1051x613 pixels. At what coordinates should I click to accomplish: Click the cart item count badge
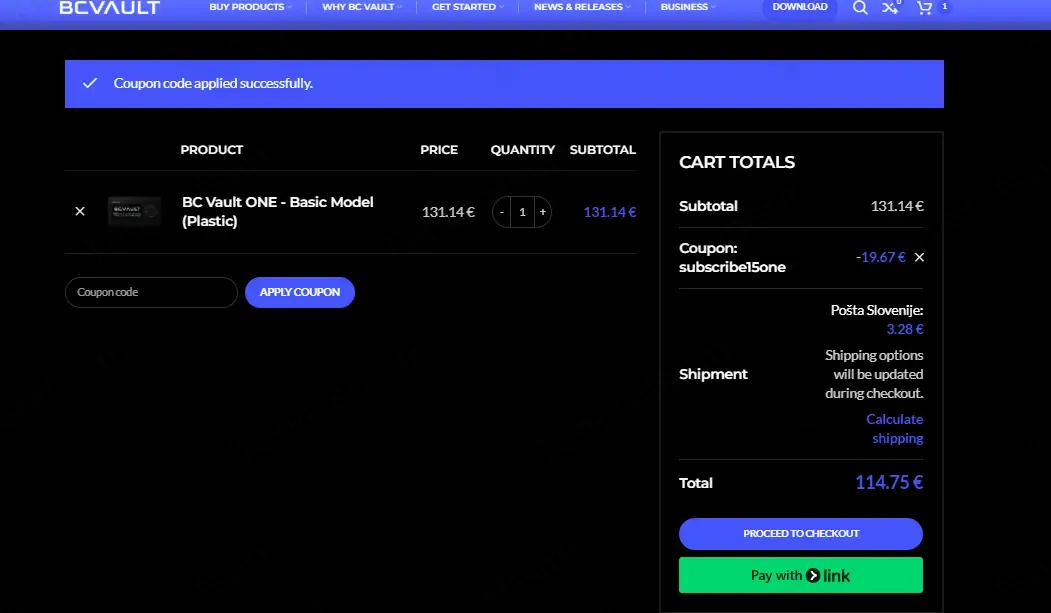click(944, 7)
